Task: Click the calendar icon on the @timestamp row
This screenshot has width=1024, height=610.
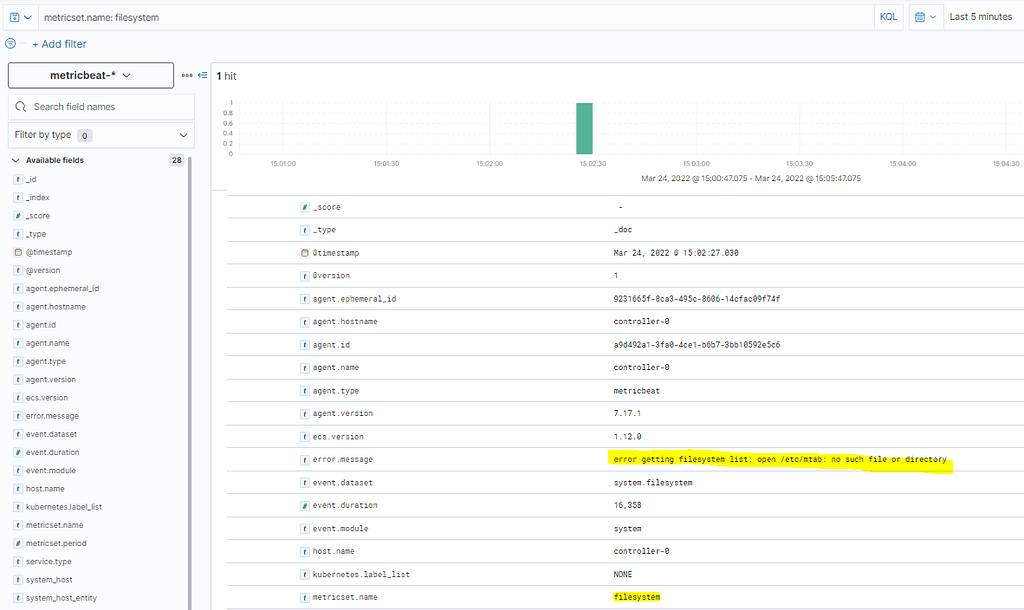Action: [306, 252]
